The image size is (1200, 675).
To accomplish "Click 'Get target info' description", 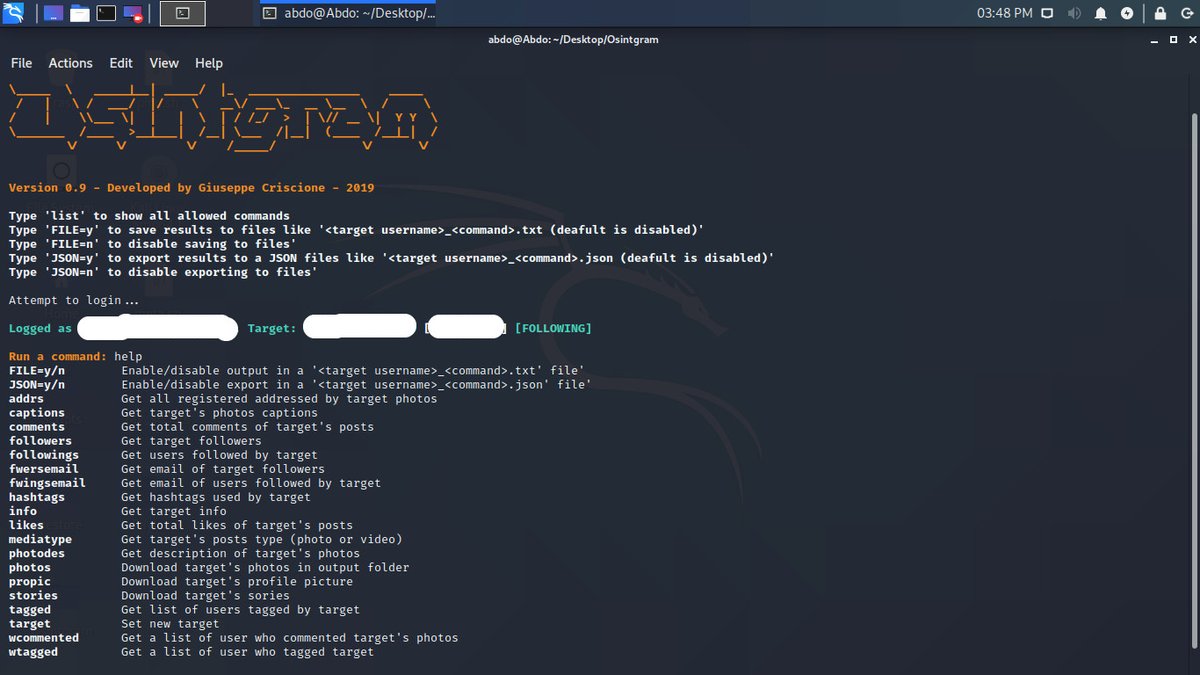I will click(x=174, y=510).
